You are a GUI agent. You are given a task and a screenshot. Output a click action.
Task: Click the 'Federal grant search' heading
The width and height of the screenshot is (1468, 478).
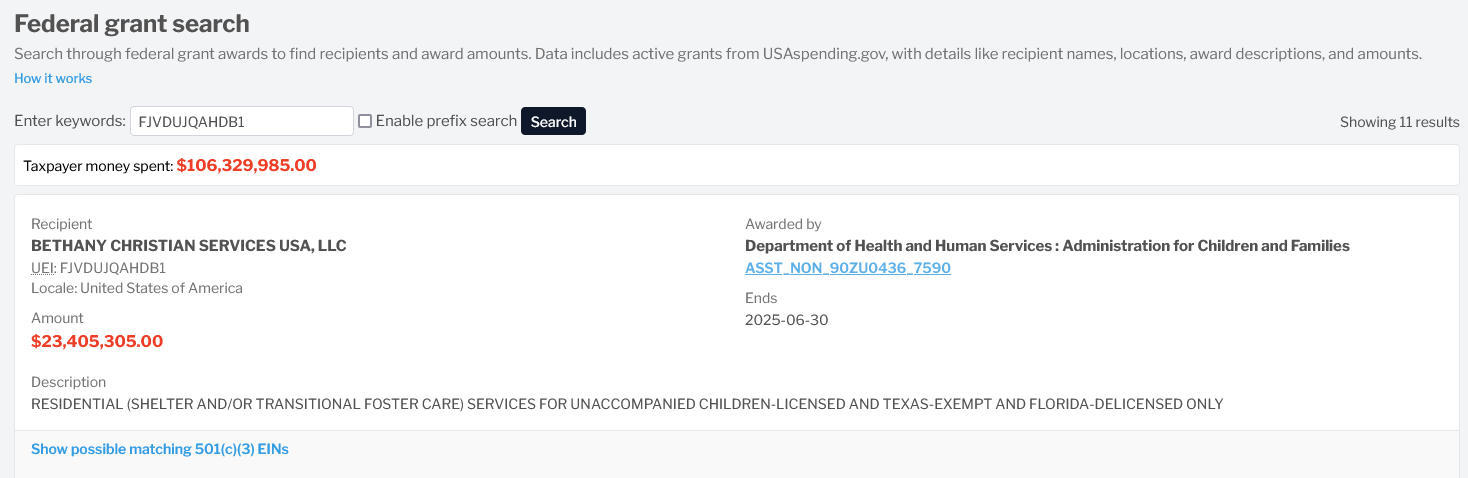[132, 23]
